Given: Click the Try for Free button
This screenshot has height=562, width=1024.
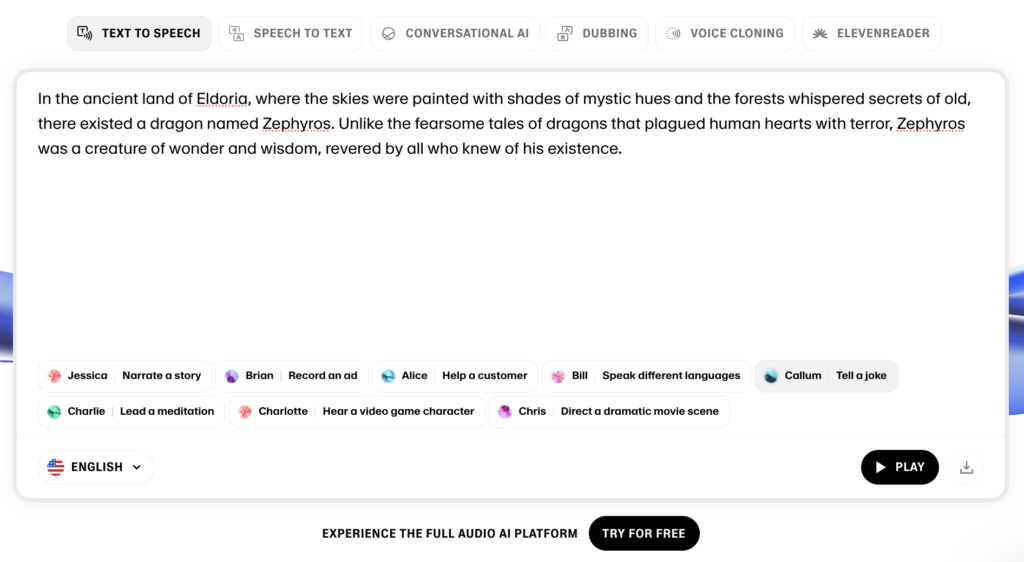Looking at the screenshot, I should (x=643, y=533).
